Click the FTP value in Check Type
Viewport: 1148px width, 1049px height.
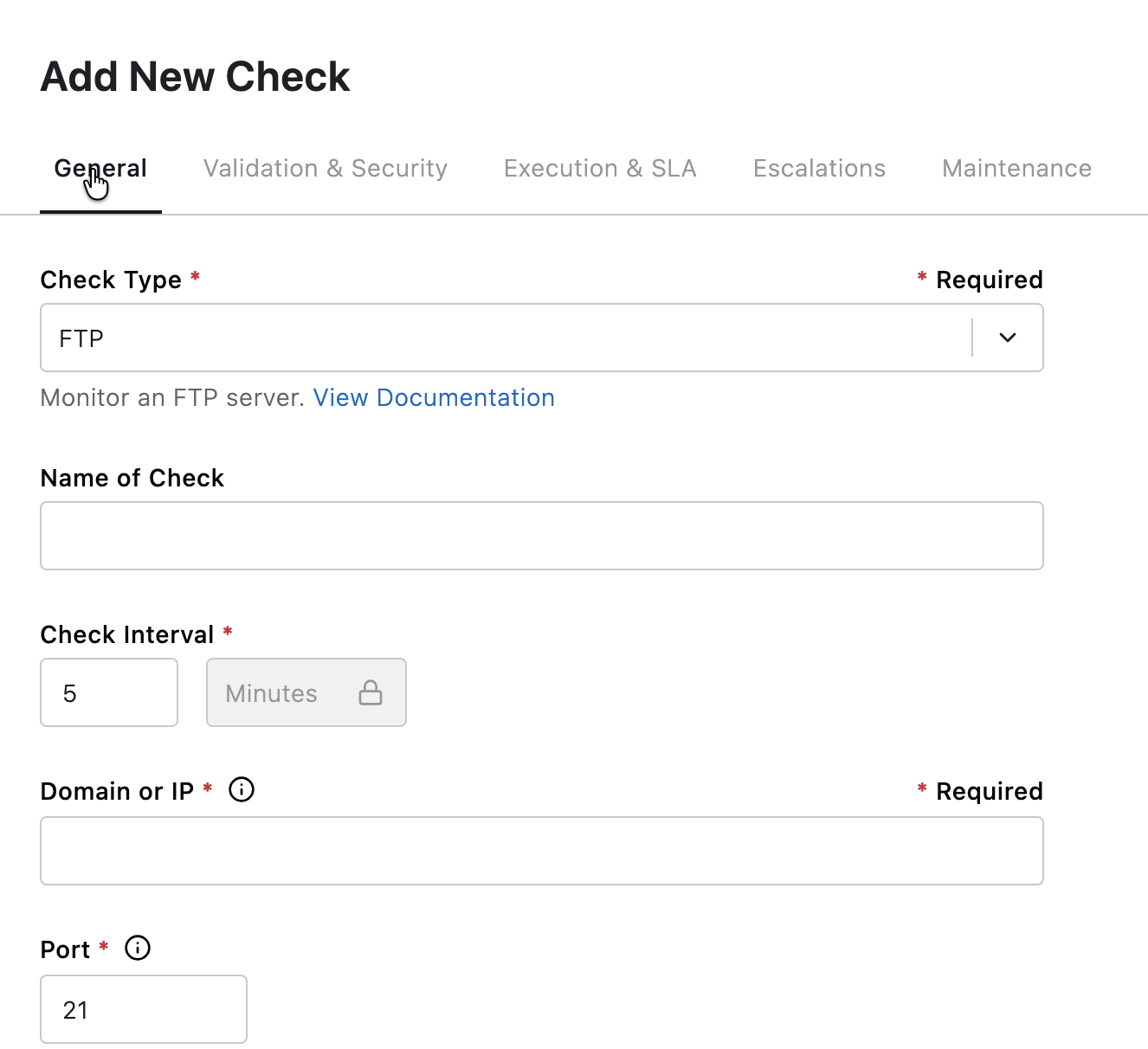coord(81,338)
